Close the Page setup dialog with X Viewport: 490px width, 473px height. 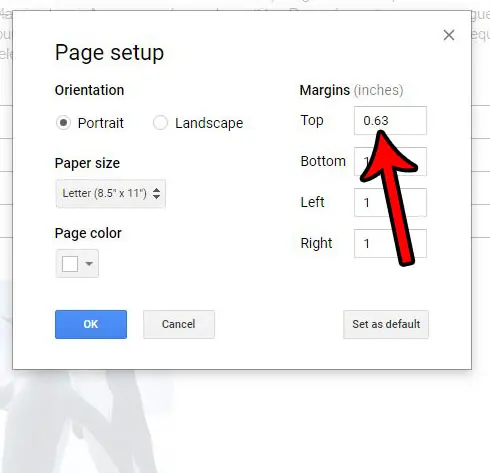point(449,35)
